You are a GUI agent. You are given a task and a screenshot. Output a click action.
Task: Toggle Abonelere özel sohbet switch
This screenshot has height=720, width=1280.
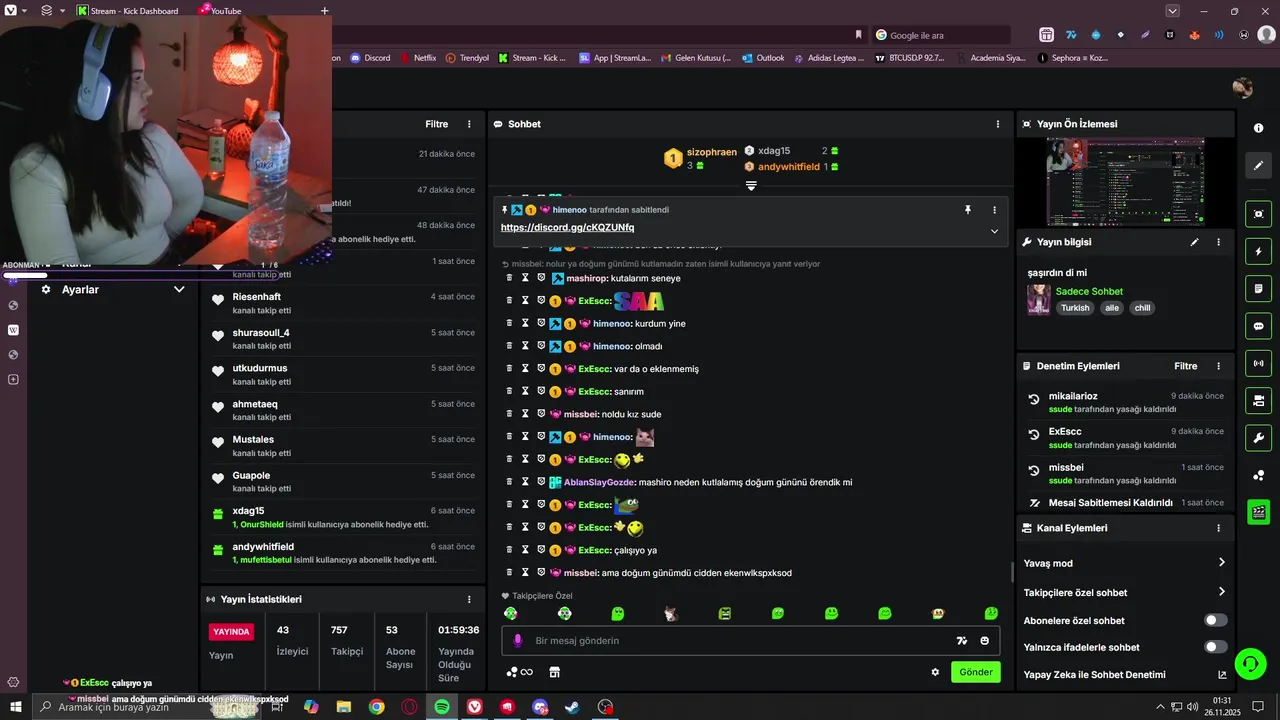coord(1216,620)
